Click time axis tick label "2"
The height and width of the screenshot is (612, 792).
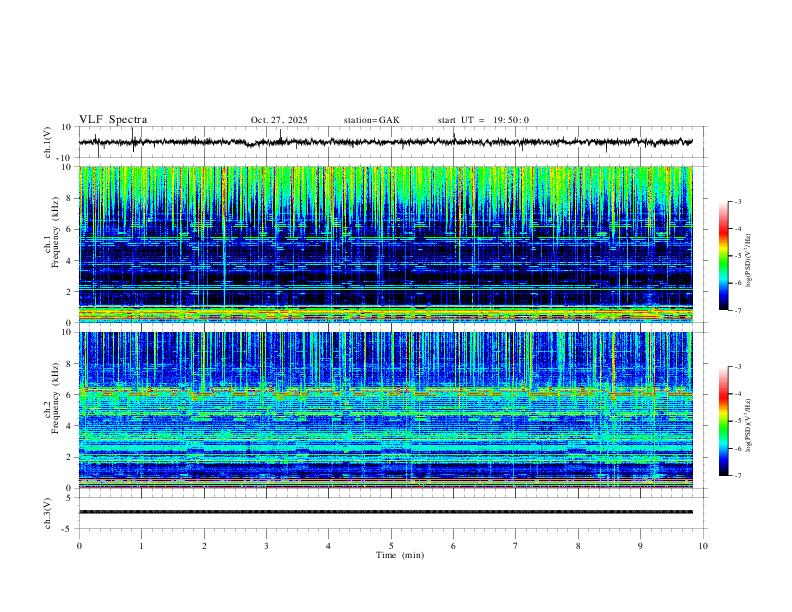point(204,546)
